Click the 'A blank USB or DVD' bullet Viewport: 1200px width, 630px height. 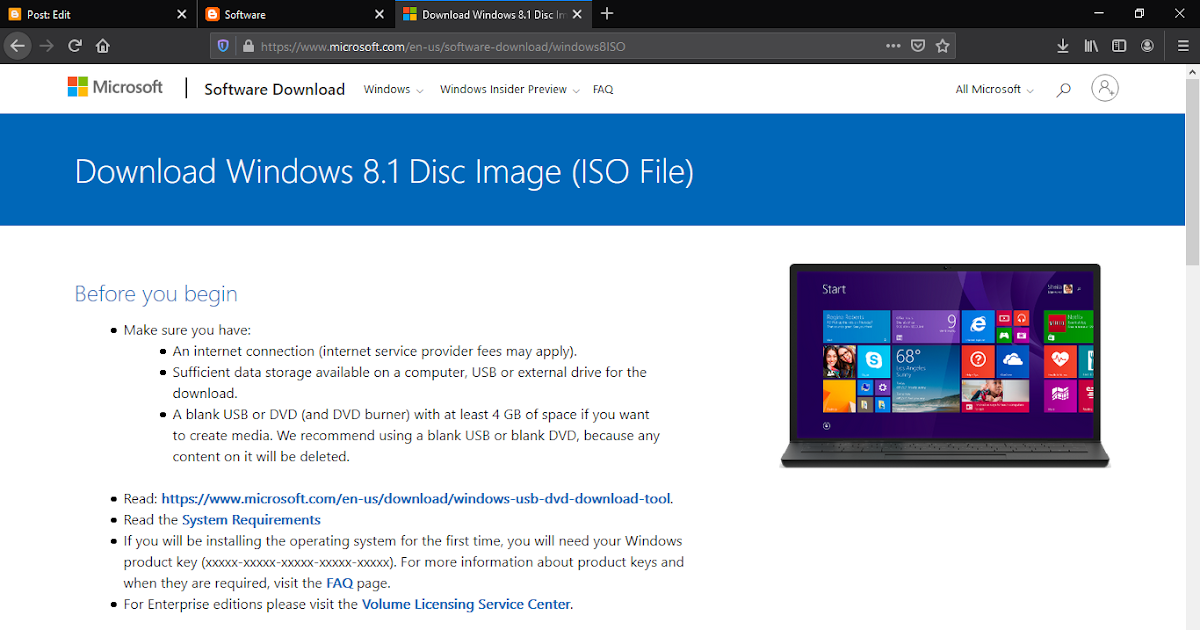tap(416, 435)
